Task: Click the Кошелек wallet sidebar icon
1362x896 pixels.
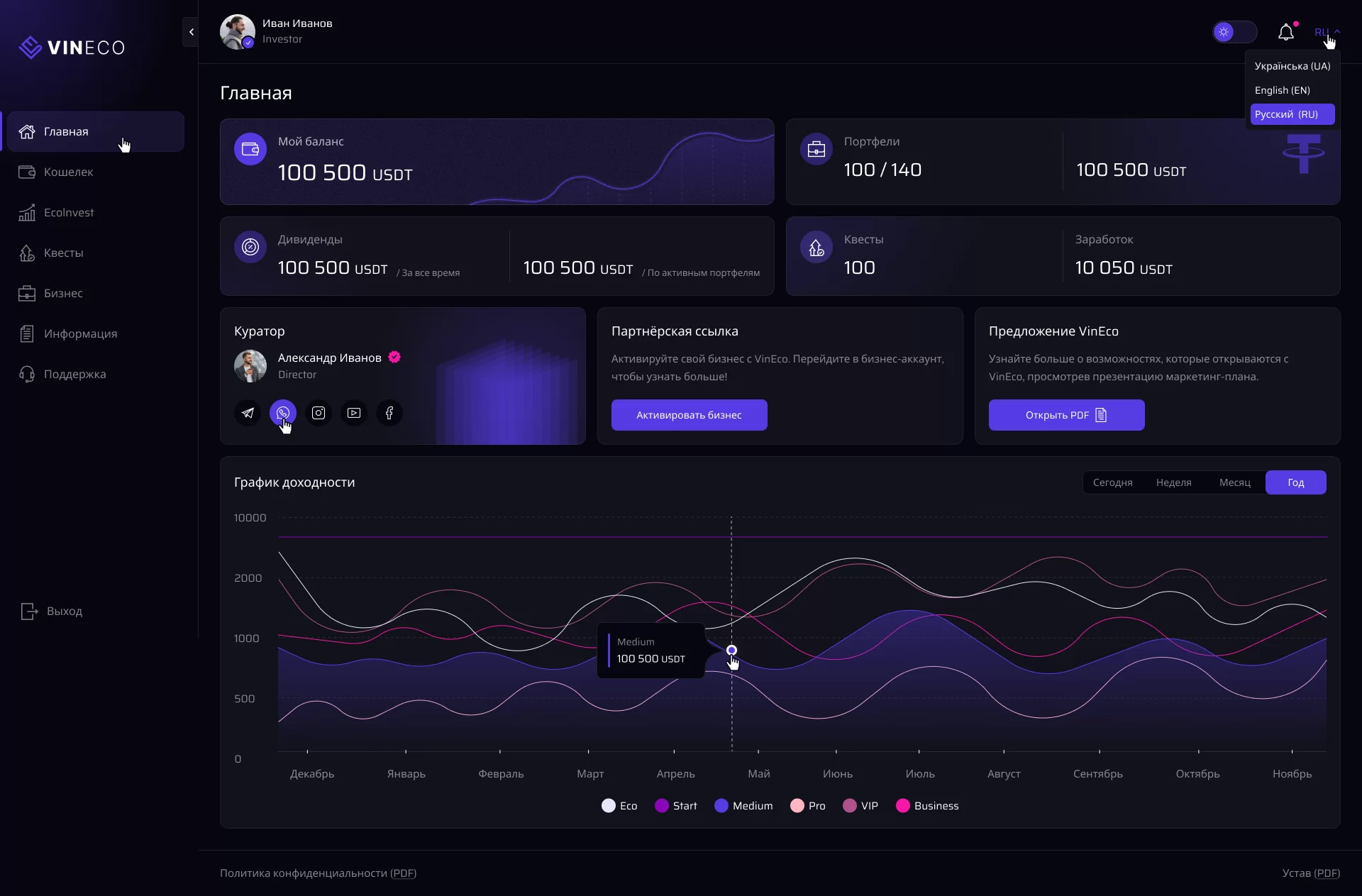Action: coord(27,172)
